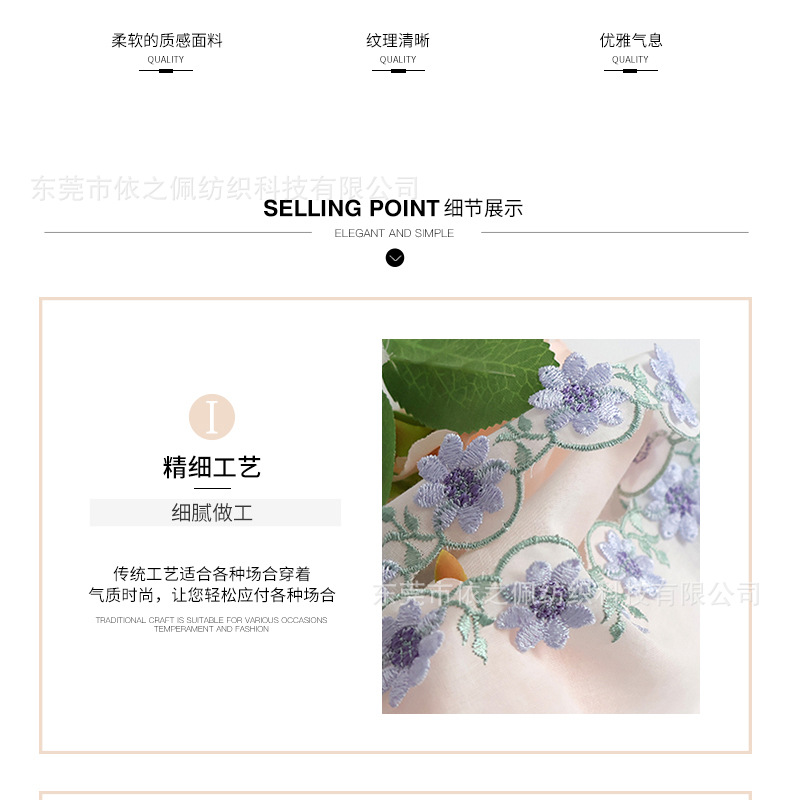Click the underline bar beneath 纹理清晰
This screenshot has height=800, width=790.
coord(399,71)
